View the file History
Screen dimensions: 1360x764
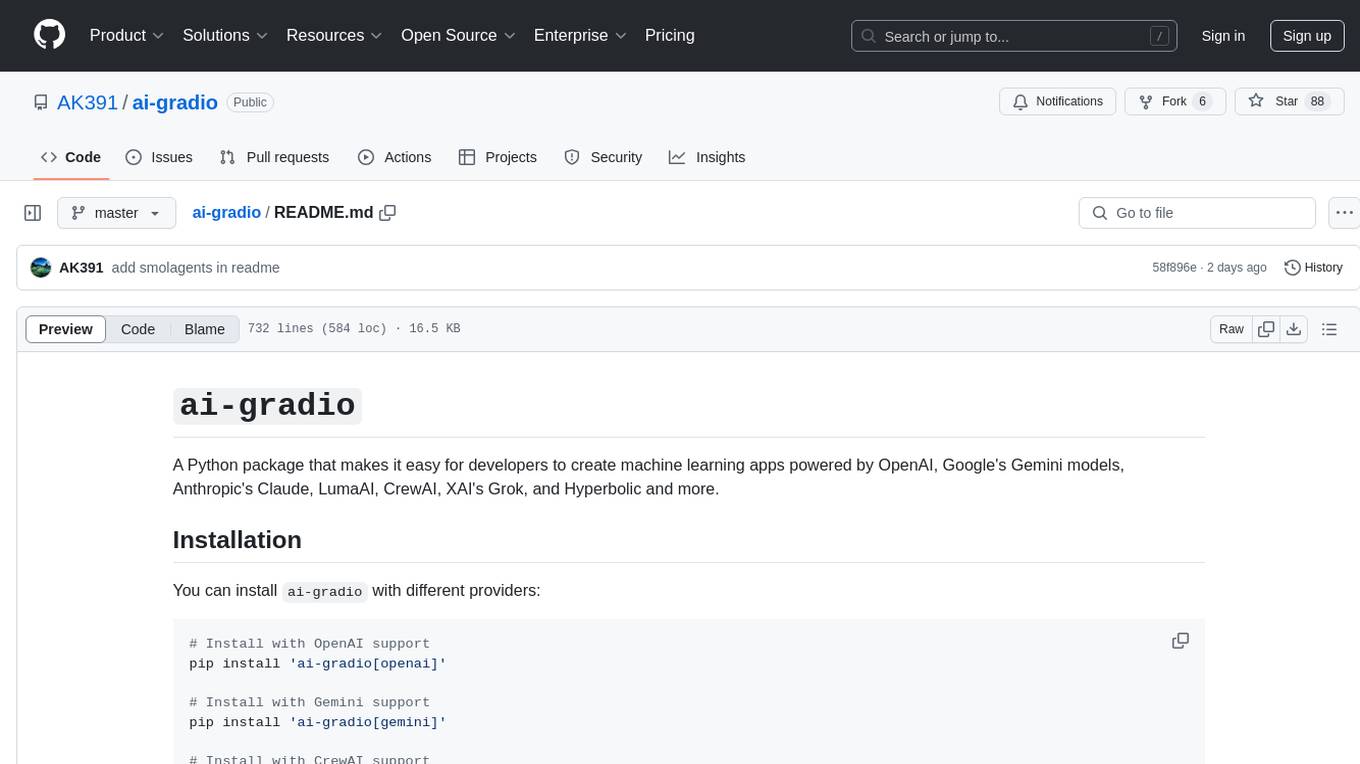(x=1313, y=268)
